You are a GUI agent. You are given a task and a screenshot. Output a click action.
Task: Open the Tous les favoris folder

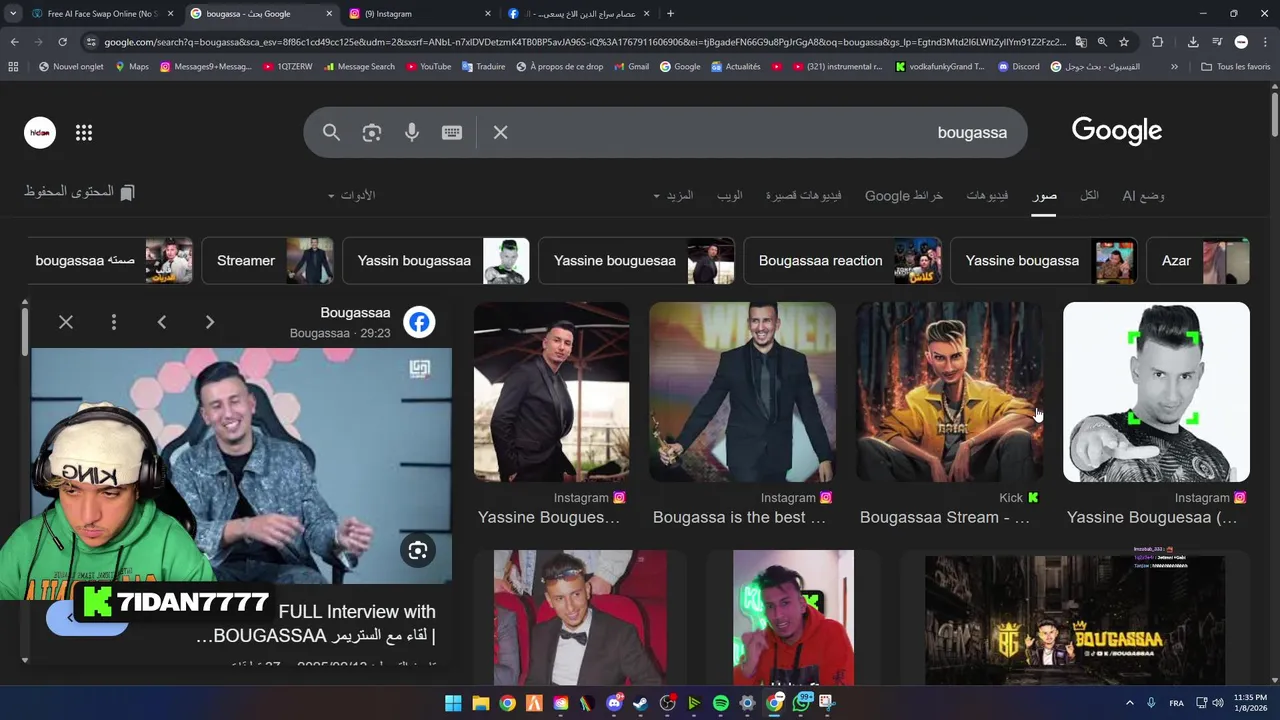[x=1236, y=67]
